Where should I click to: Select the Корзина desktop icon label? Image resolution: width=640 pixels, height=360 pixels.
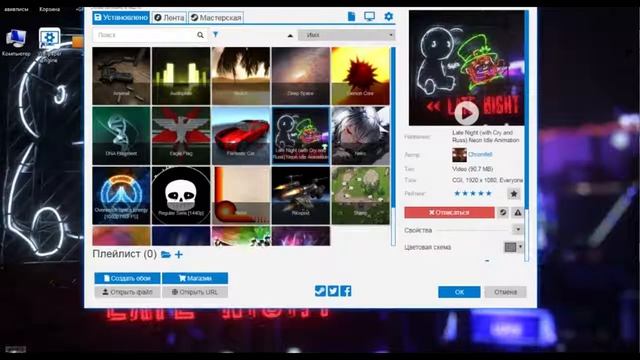click(50, 9)
